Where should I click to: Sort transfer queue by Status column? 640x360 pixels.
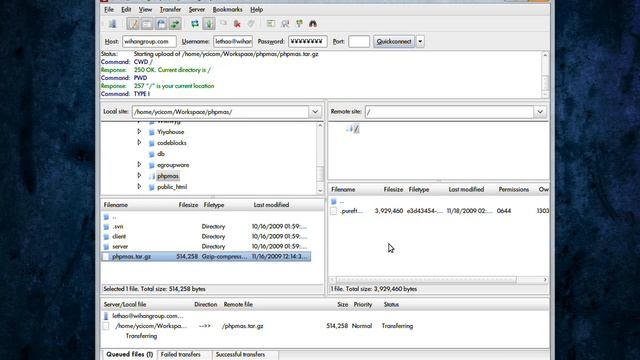(x=391, y=304)
